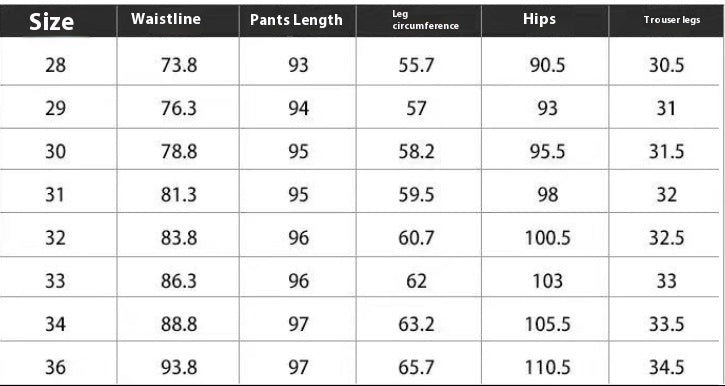Select hips value 100.5
Image resolution: width=725 pixels, height=386 pixels.
547,238
